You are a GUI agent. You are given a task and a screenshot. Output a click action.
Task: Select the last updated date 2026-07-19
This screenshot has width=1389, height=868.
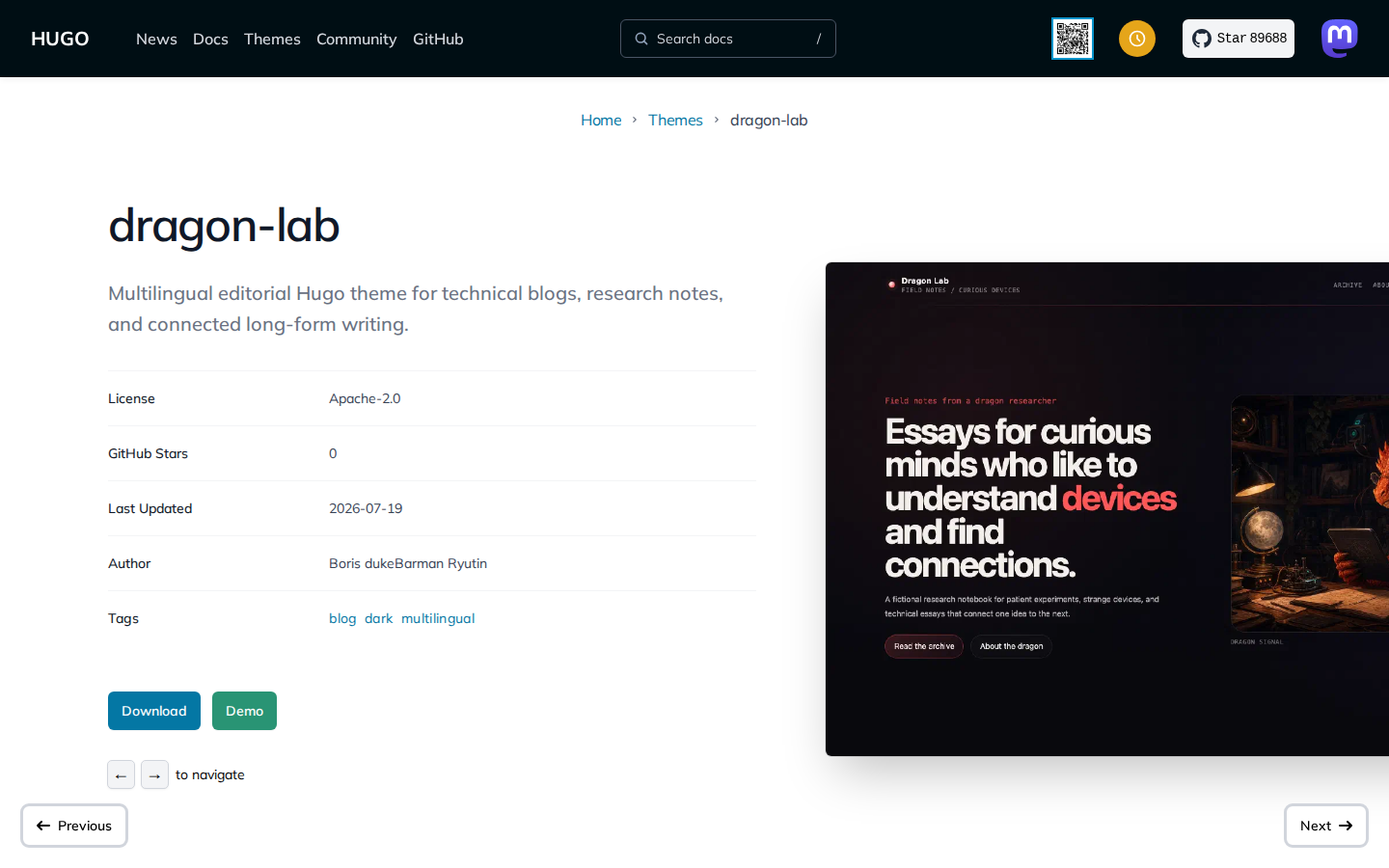tap(366, 508)
